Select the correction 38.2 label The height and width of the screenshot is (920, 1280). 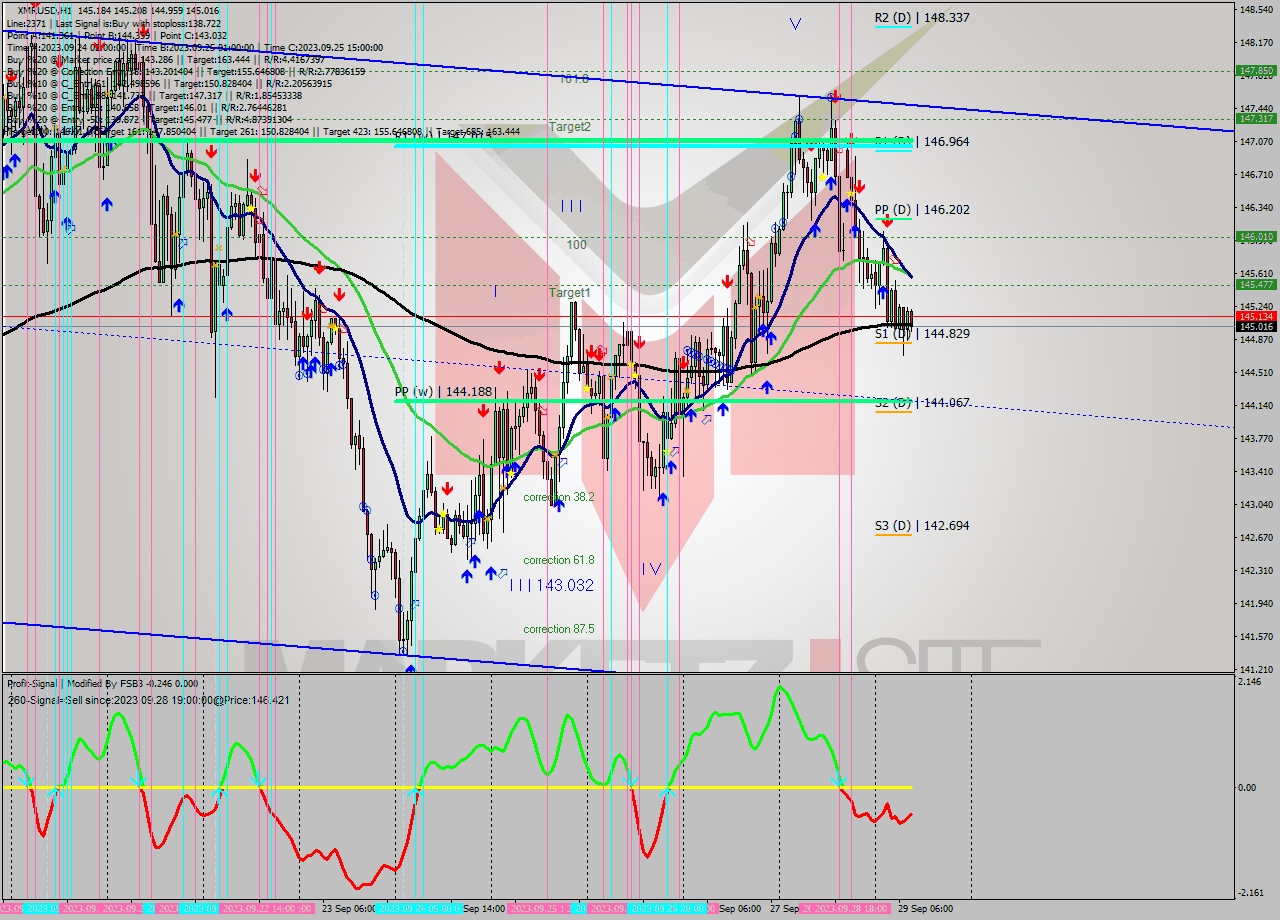coord(560,497)
